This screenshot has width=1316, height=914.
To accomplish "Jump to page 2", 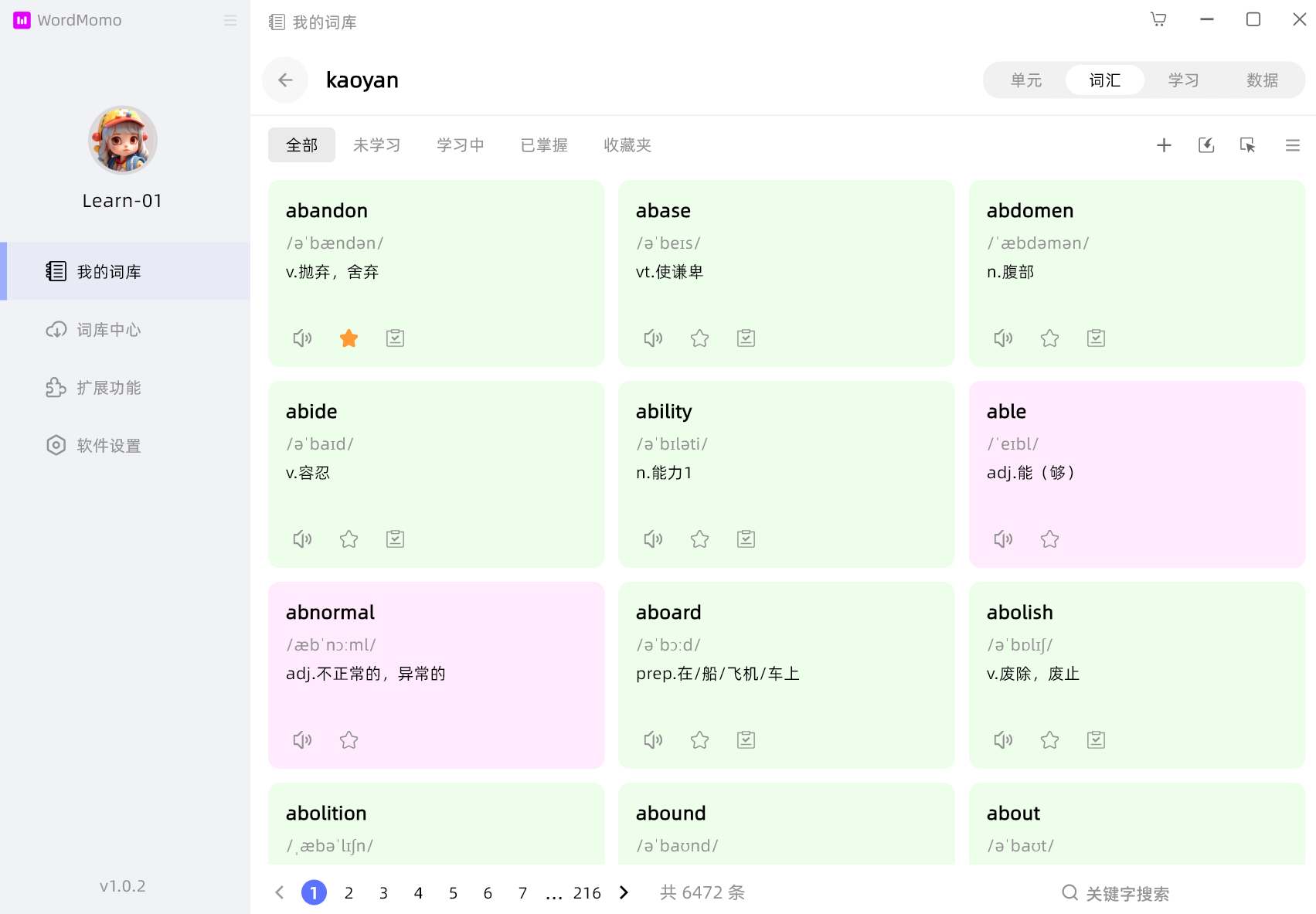I will tap(349, 893).
